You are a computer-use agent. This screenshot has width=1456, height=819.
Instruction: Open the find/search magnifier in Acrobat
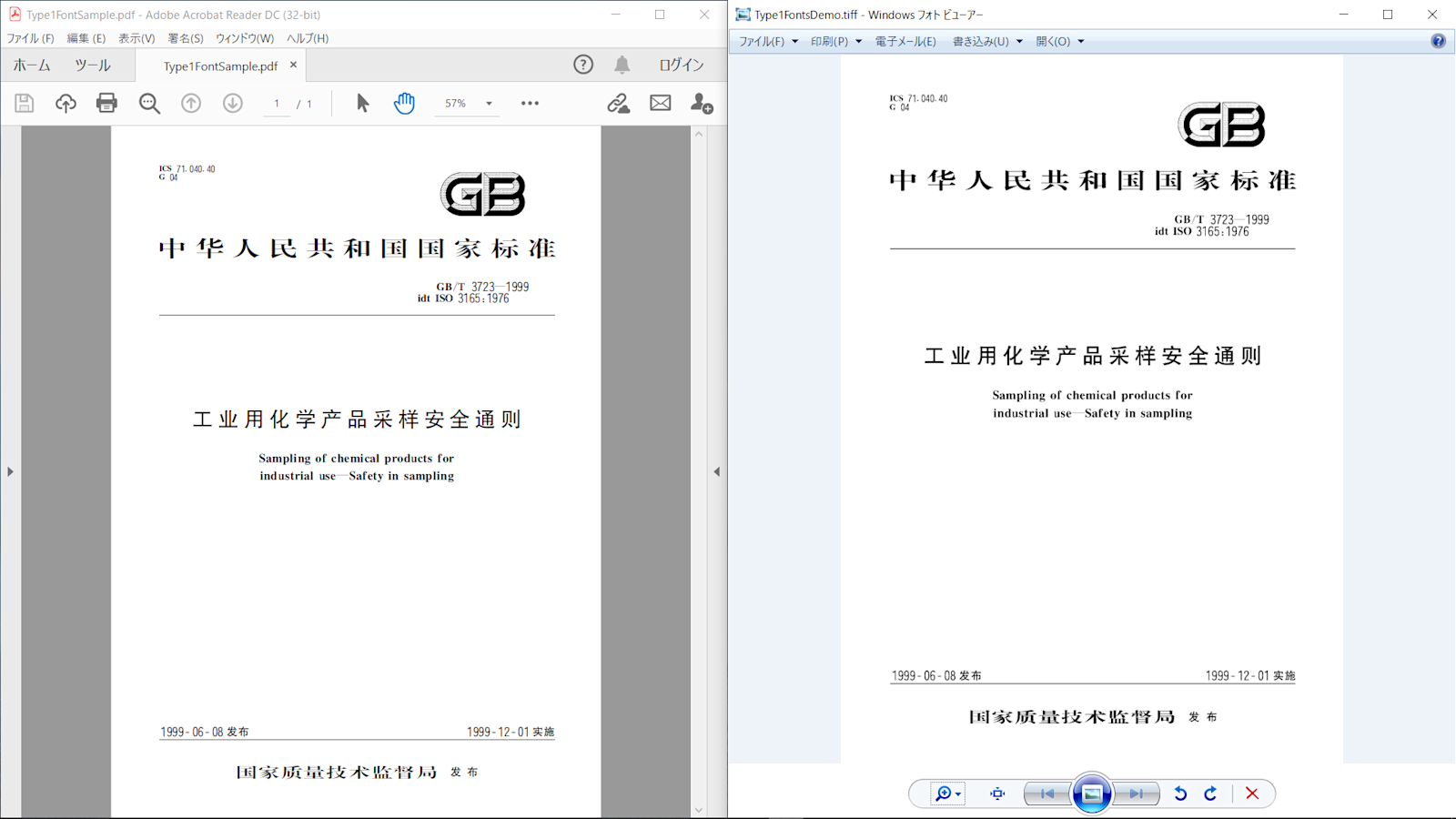(x=149, y=103)
